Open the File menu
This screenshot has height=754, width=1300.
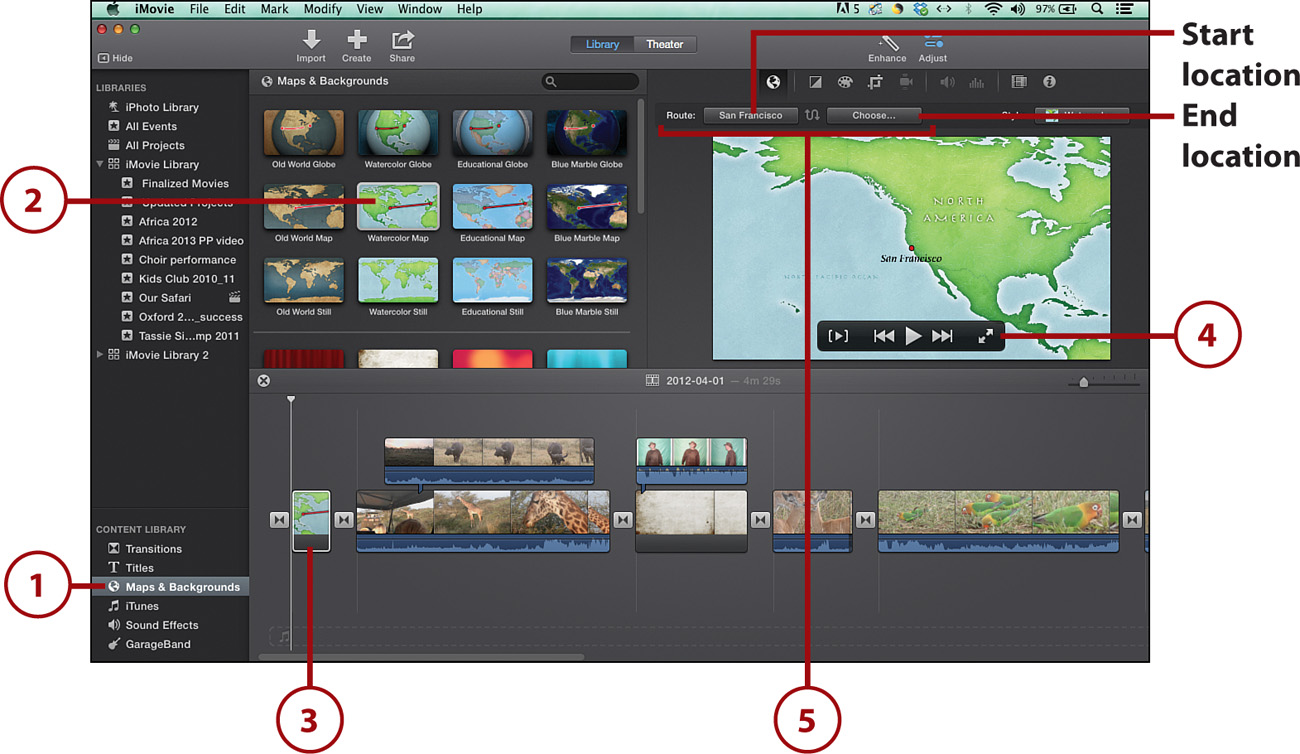click(199, 9)
